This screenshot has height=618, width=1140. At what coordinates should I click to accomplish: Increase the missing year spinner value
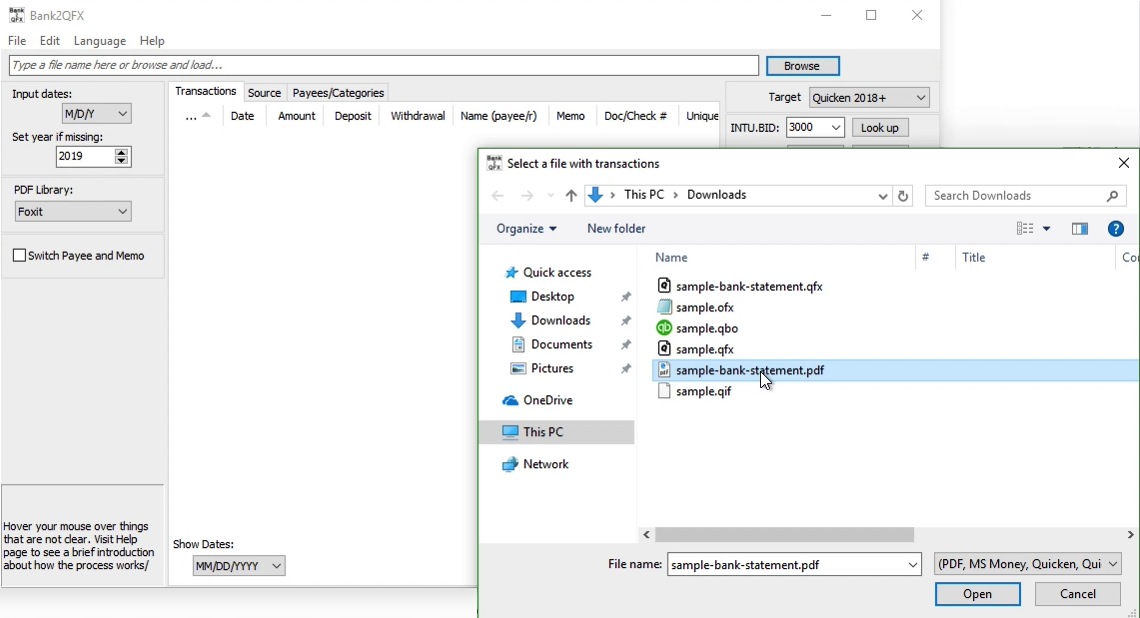(121, 152)
